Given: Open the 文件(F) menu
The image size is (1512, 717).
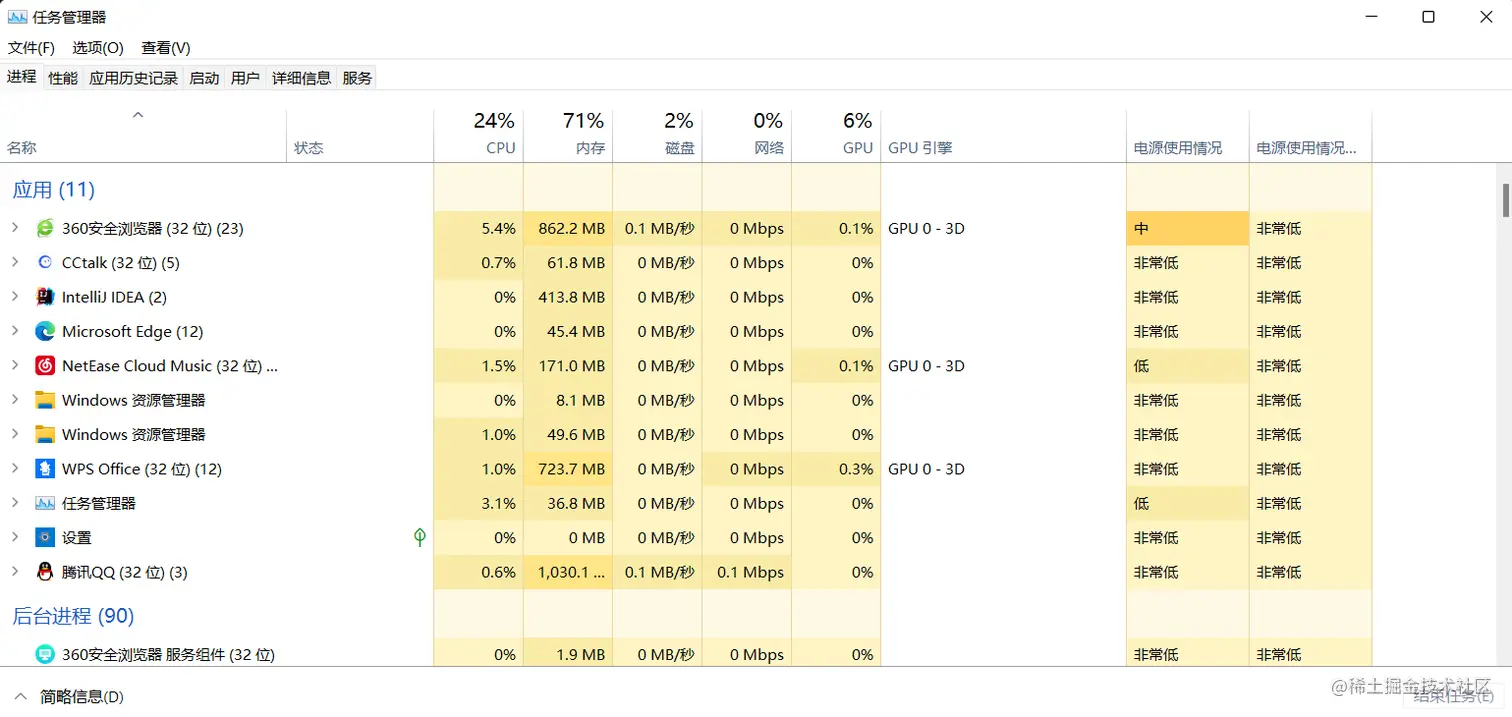Looking at the screenshot, I should (x=31, y=47).
